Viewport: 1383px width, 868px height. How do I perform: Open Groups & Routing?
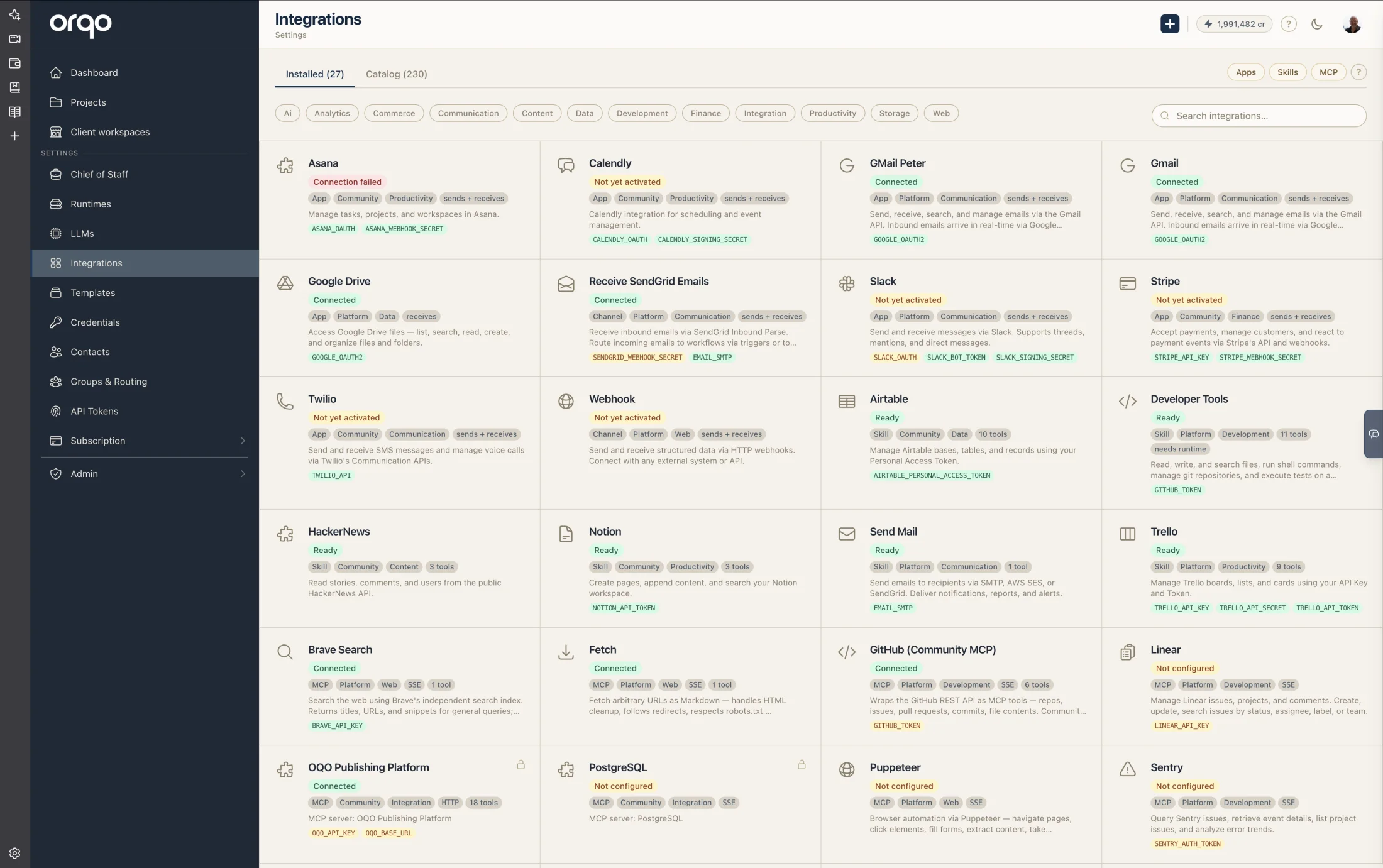[145, 381]
